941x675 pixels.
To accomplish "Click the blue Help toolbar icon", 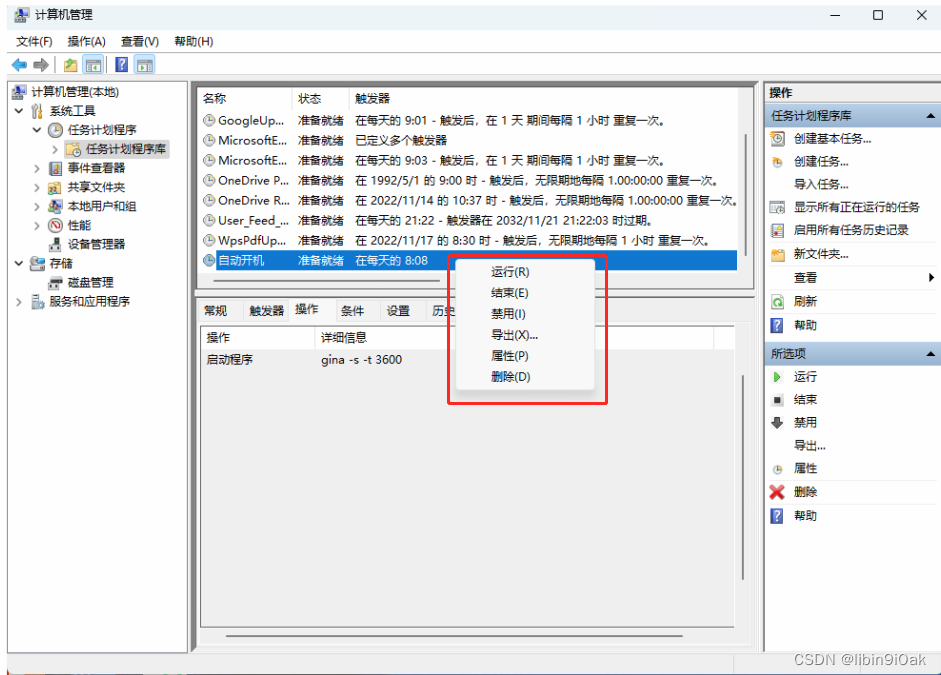I will pyautogui.click(x=121, y=65).
